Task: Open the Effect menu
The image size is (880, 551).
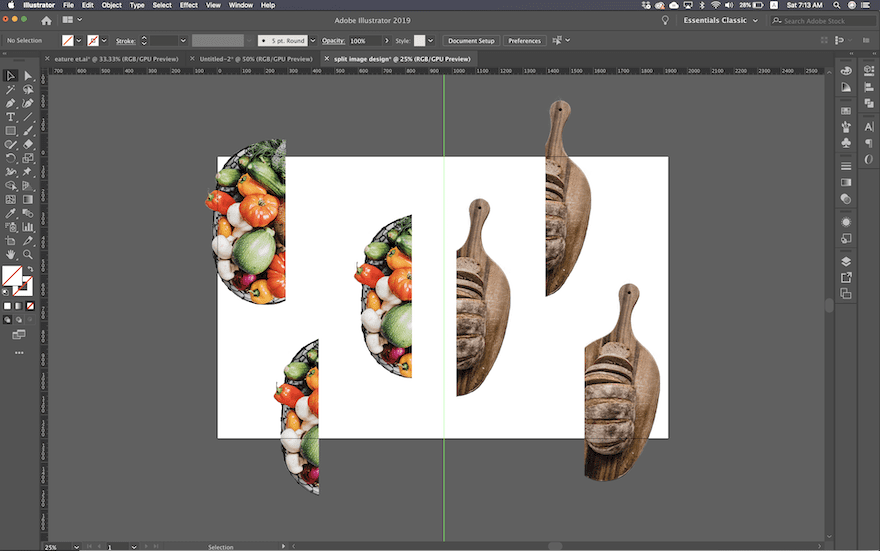Action: coord(188,5)
